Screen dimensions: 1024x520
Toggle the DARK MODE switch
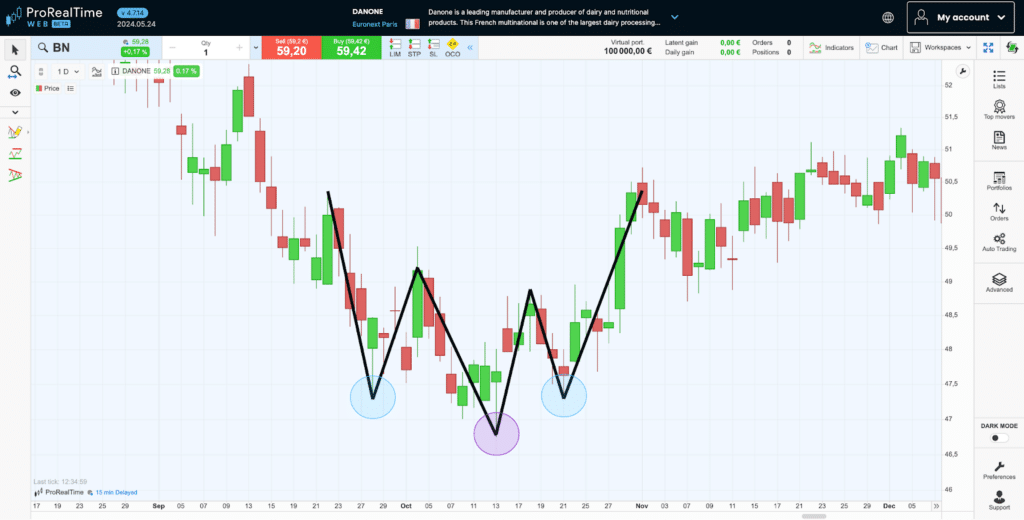(999, 438)
